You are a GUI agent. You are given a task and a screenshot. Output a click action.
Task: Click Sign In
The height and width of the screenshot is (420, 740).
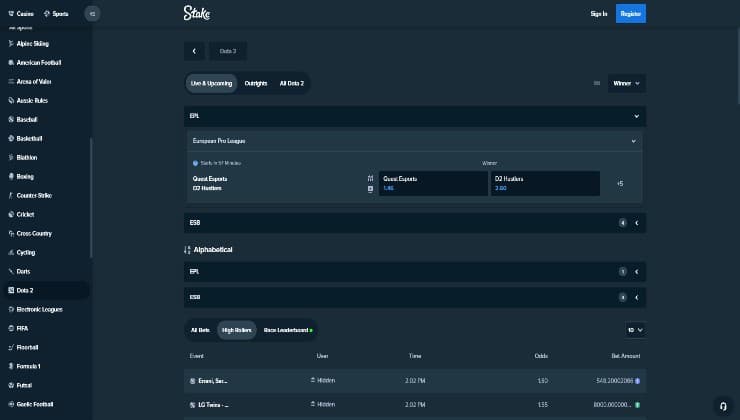tap(598, 14)
